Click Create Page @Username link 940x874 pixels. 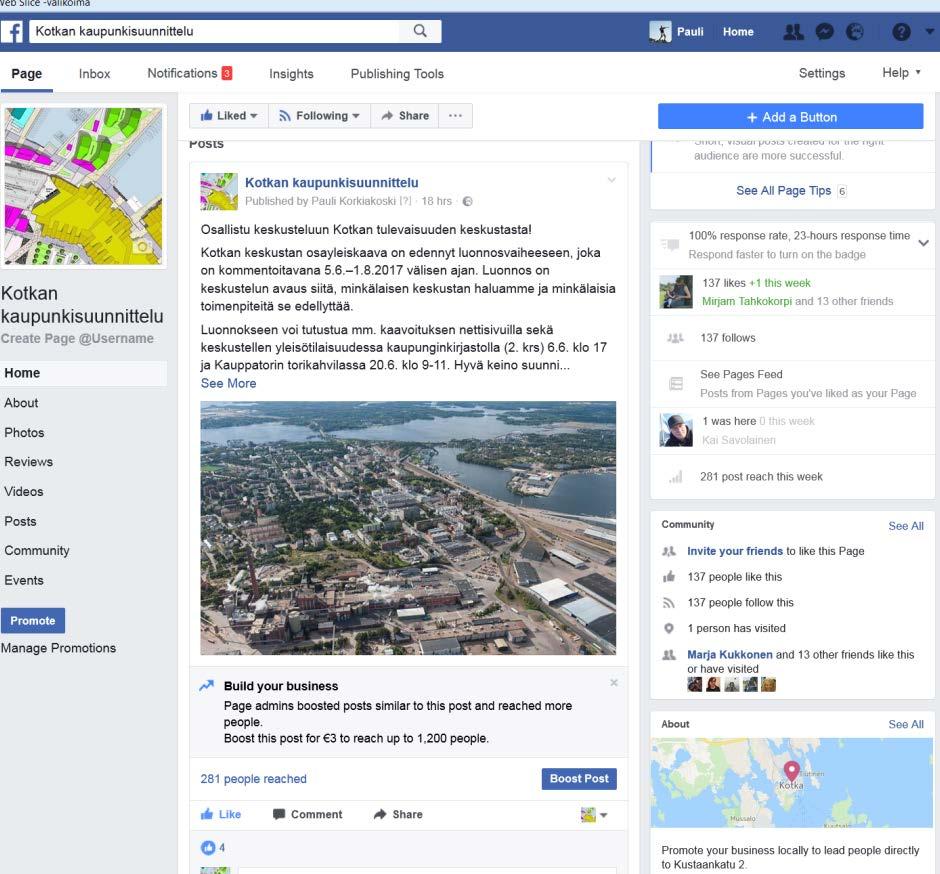click(77, 339)
